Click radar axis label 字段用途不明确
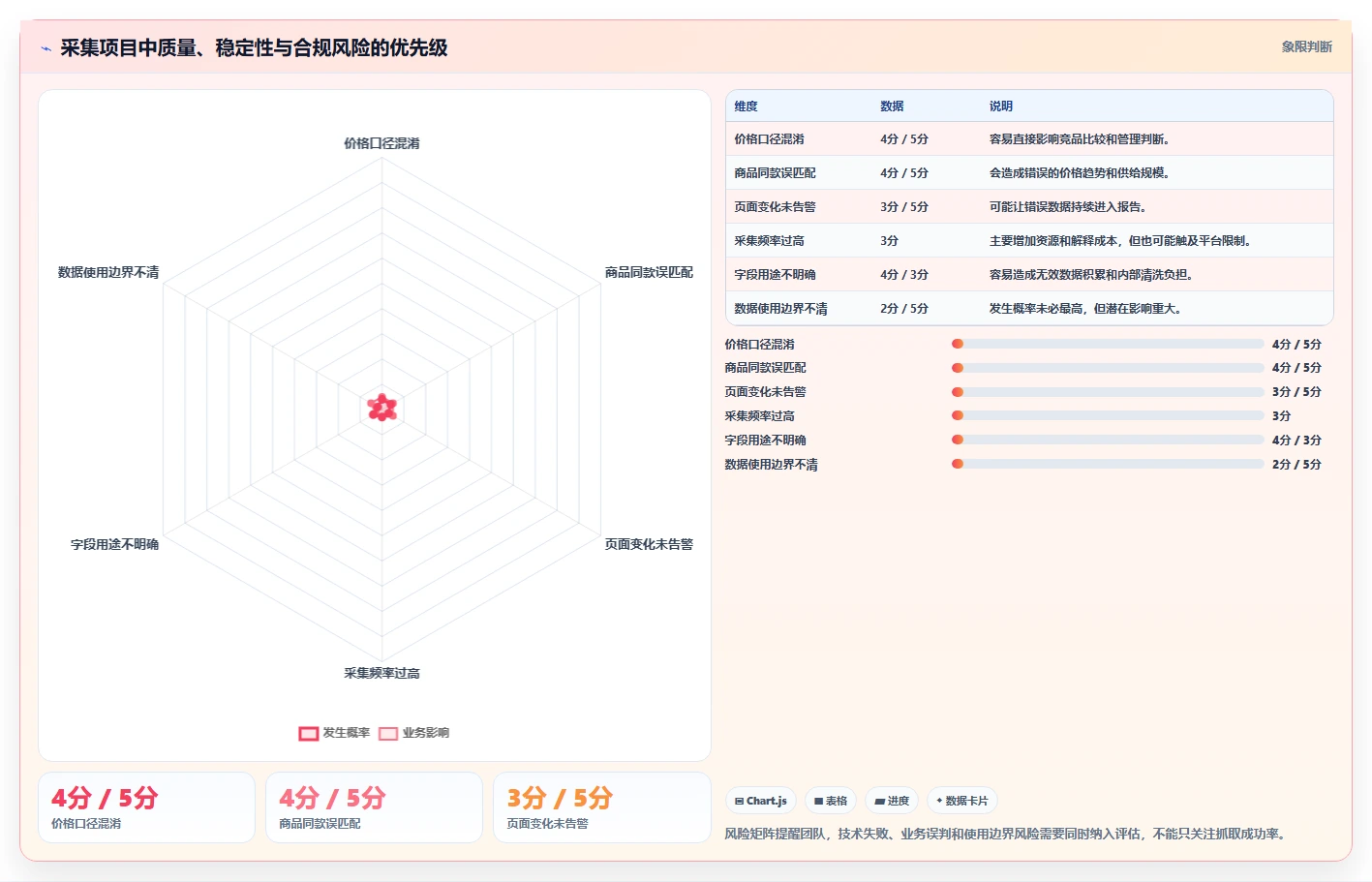Image resolution: width=1372 pixels, height=882 pixels. pyautogui.click(x=114, y=544)
